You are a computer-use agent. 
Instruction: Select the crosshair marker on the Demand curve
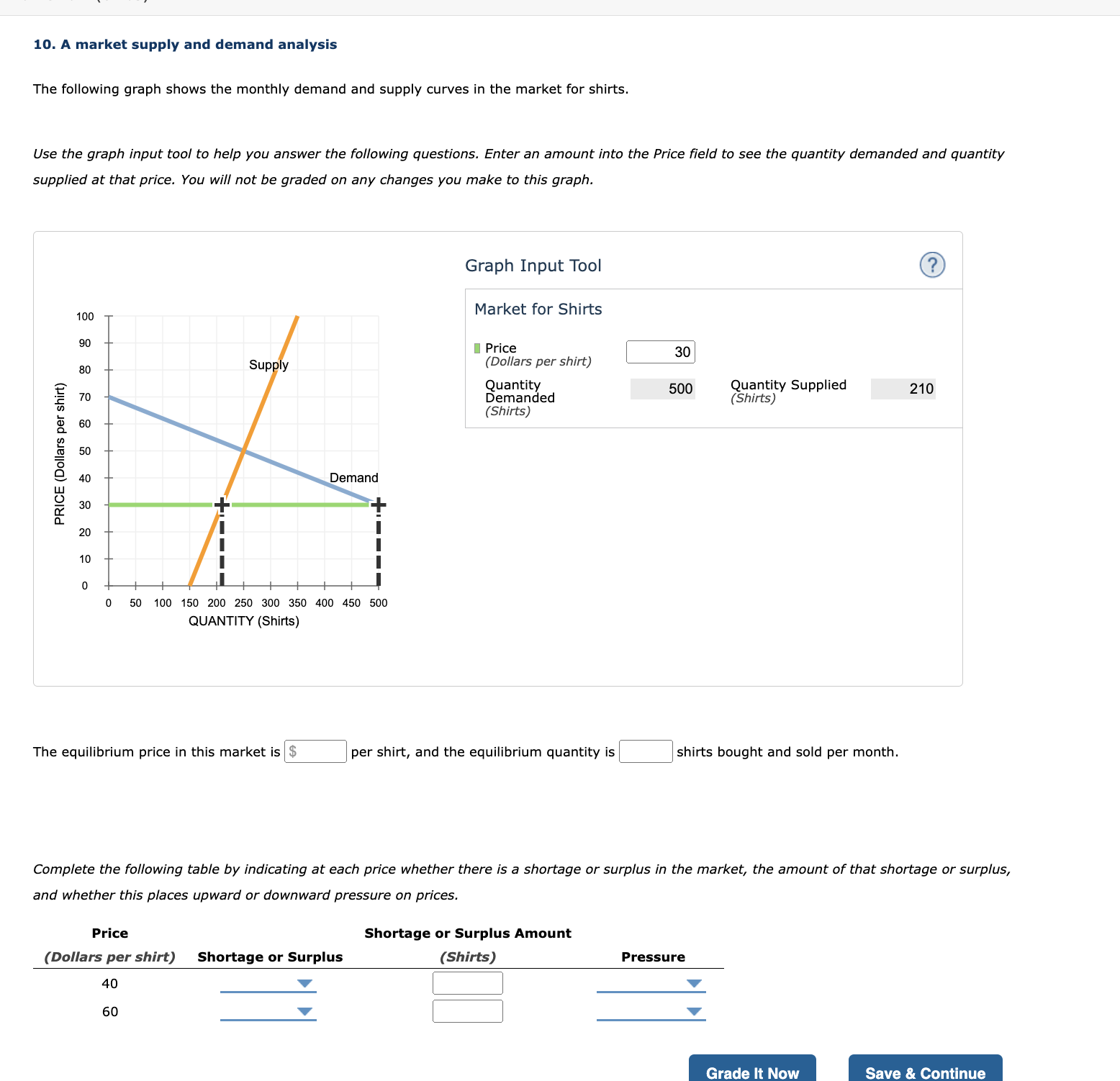(x=378, y=505)
